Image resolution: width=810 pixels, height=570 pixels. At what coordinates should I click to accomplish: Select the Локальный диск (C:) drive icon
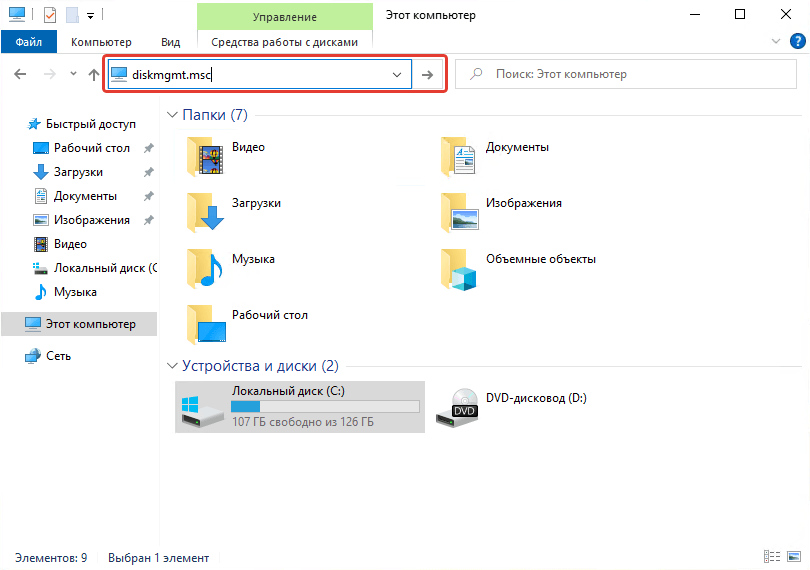(x=202, y=411)
